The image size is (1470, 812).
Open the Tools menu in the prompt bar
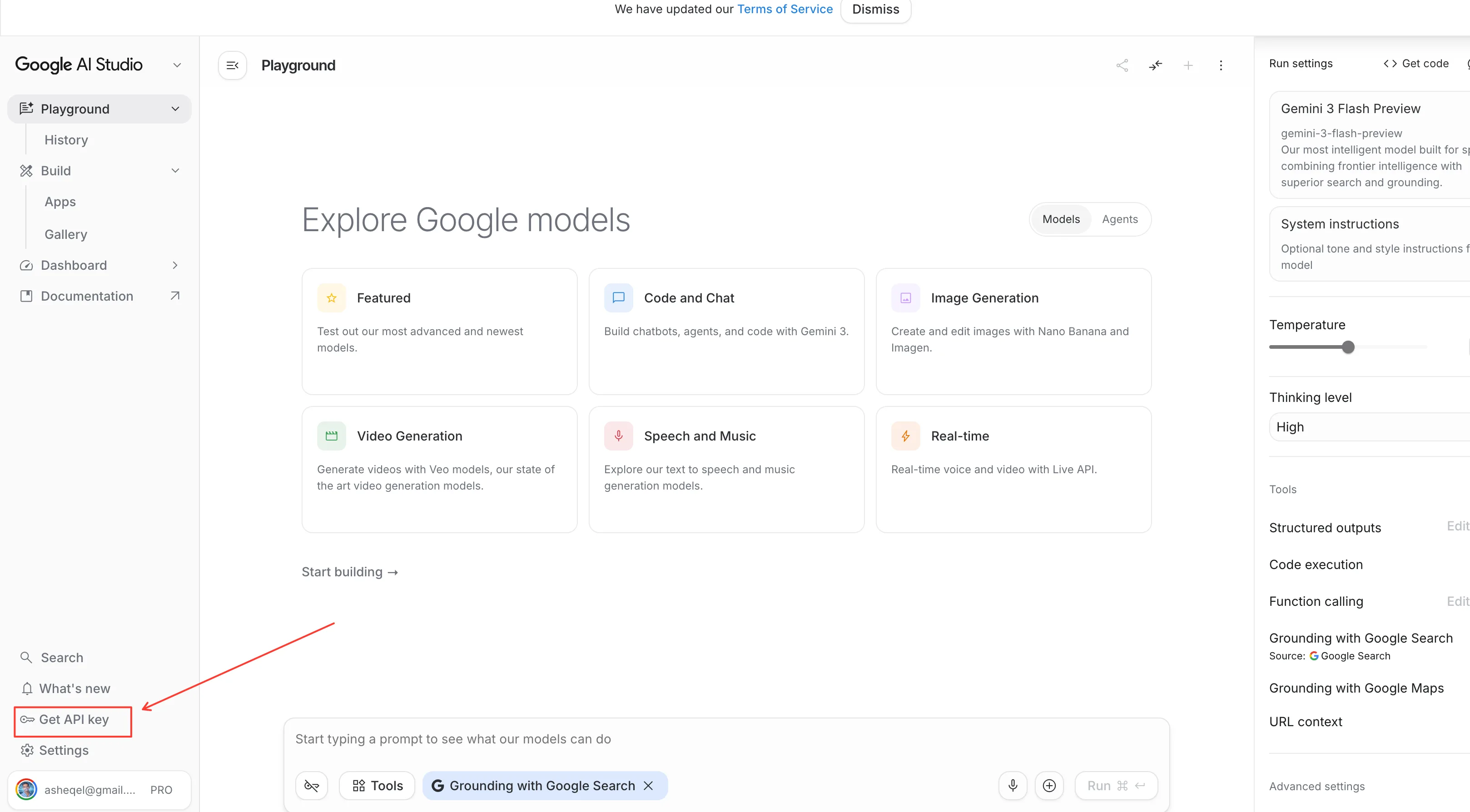(377, 786)
